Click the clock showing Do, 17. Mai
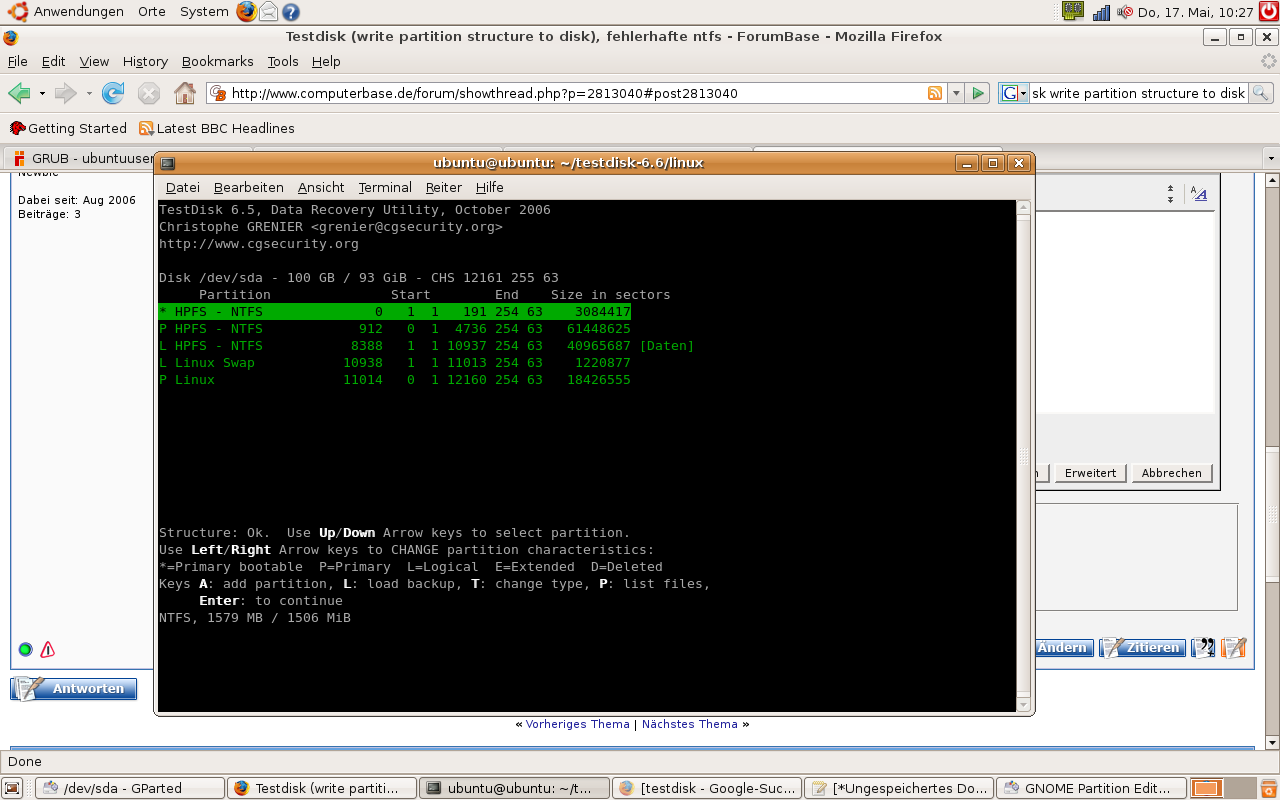 pyautogui.click(x=1195, y=12)
